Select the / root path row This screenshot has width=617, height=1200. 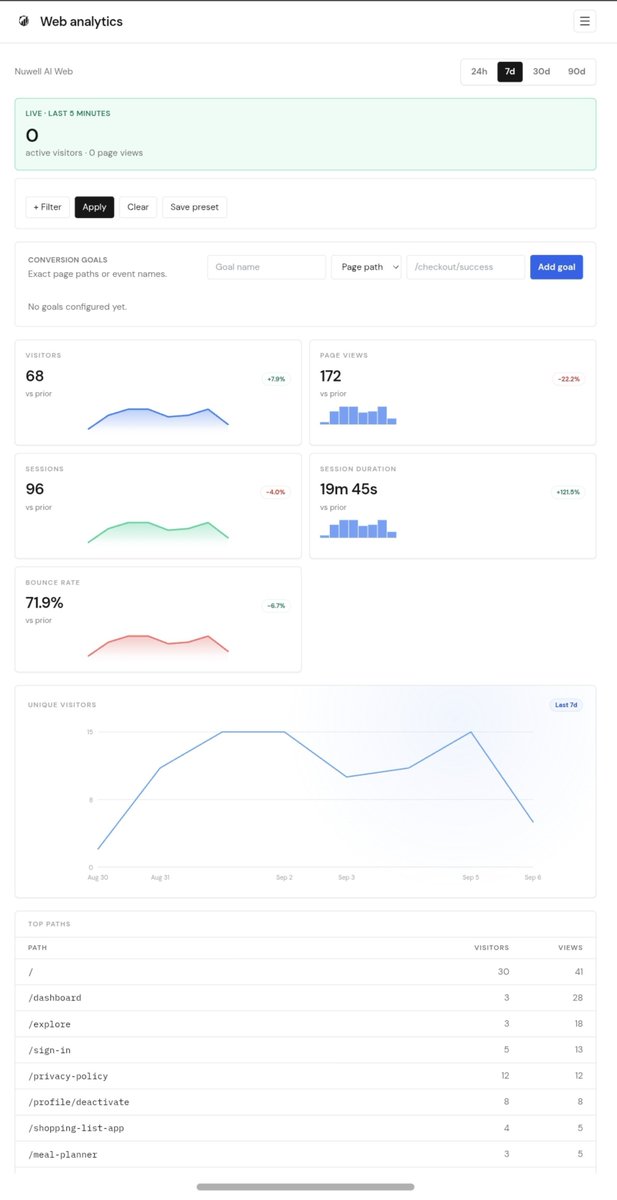click(305, 972)
